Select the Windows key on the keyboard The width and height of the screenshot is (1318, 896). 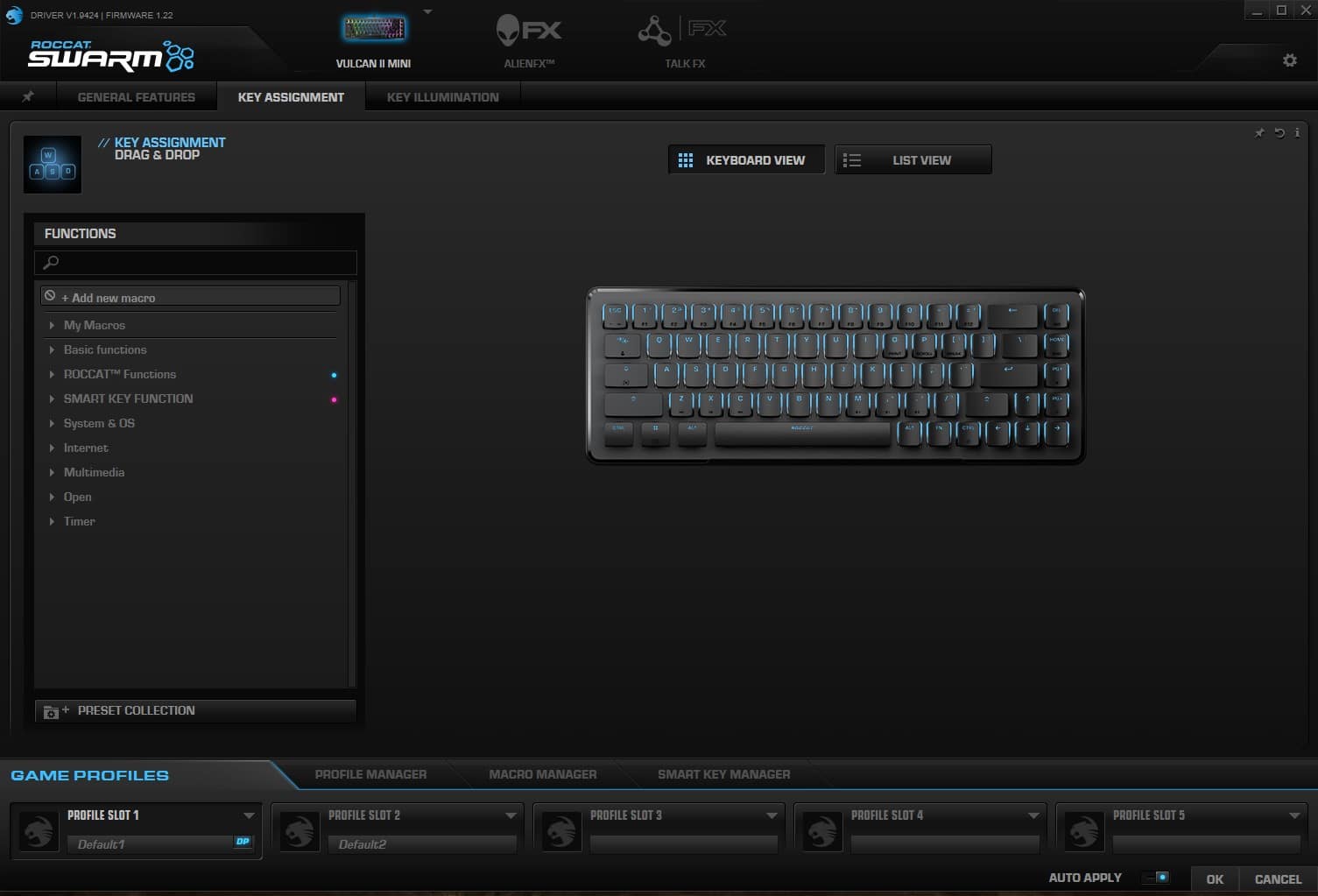click(655, 434)
